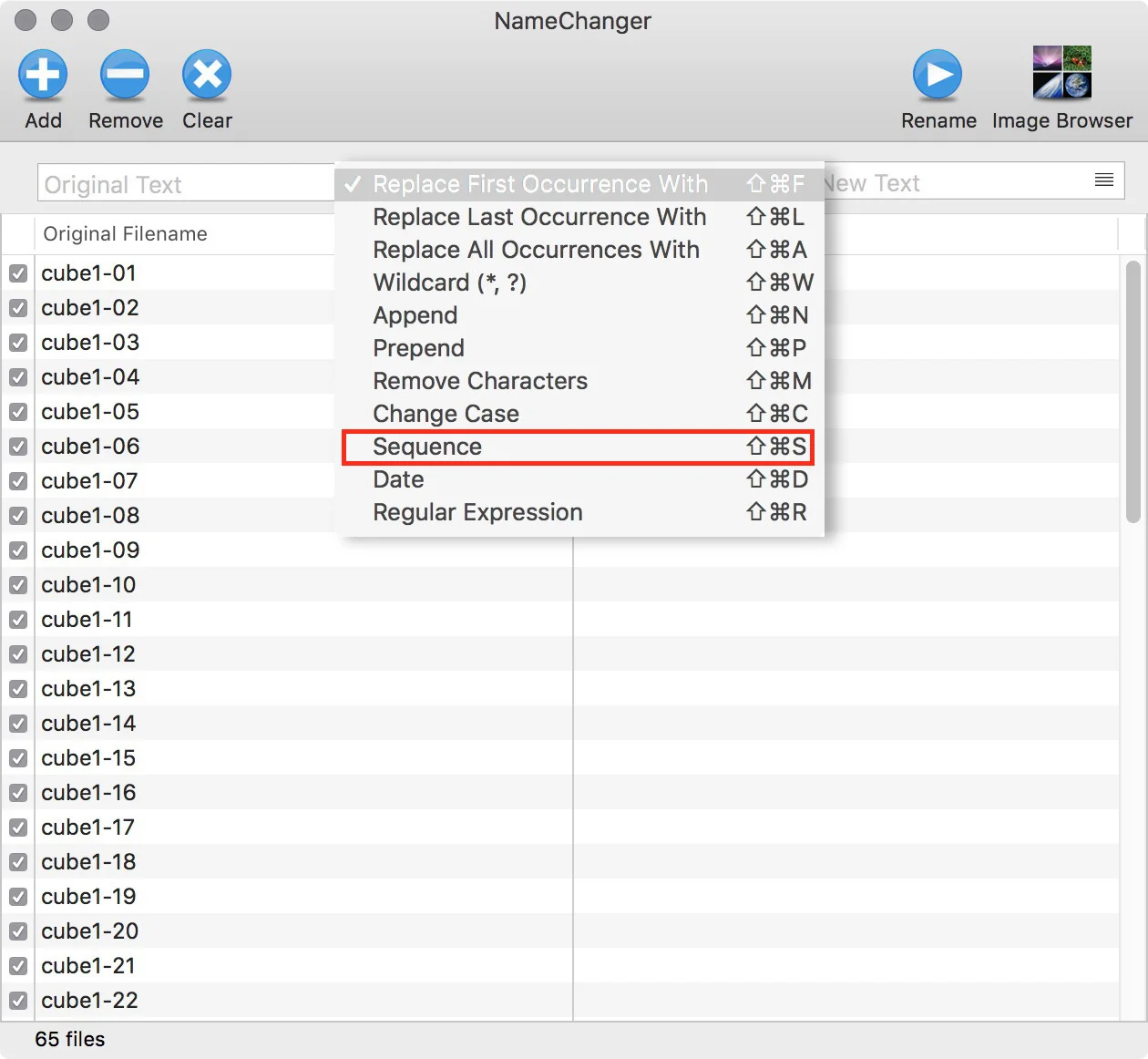The image size is (1148, 1059).
Task: Click the Add files icon
Action: tap(43, 75)
